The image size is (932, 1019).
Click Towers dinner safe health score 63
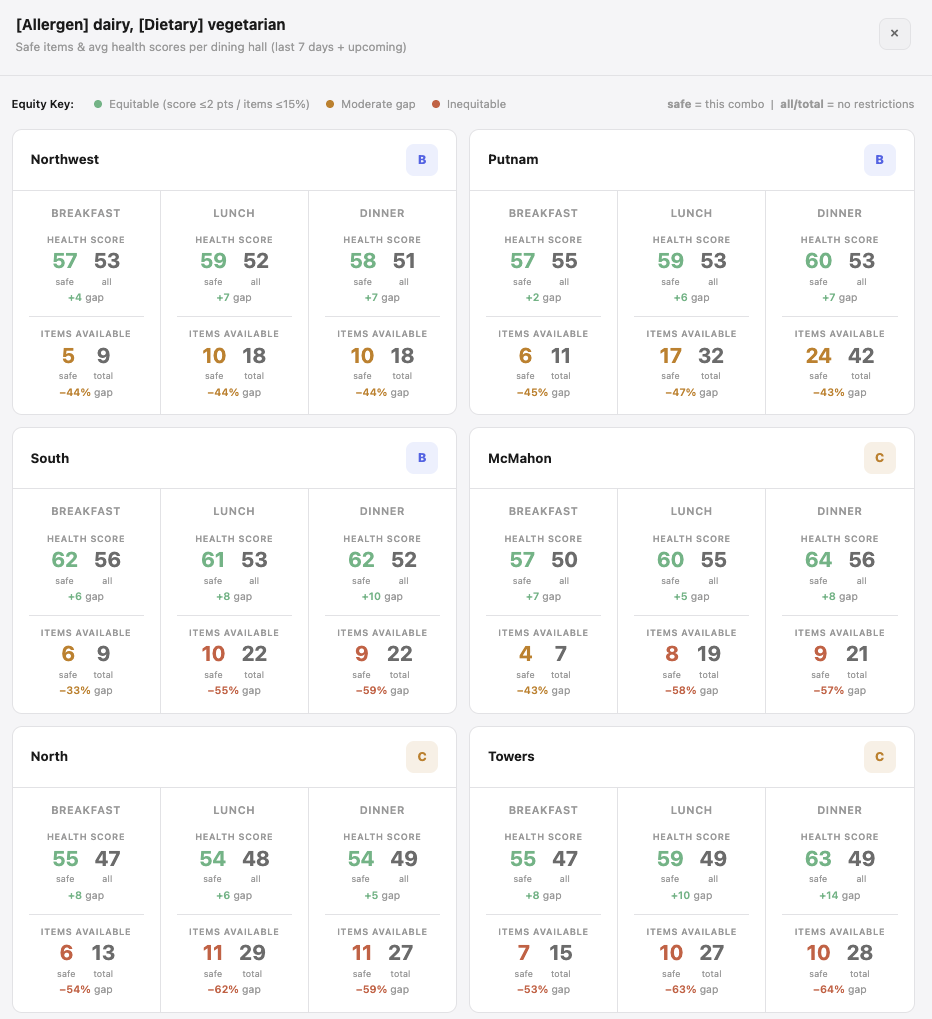point(818,858)
